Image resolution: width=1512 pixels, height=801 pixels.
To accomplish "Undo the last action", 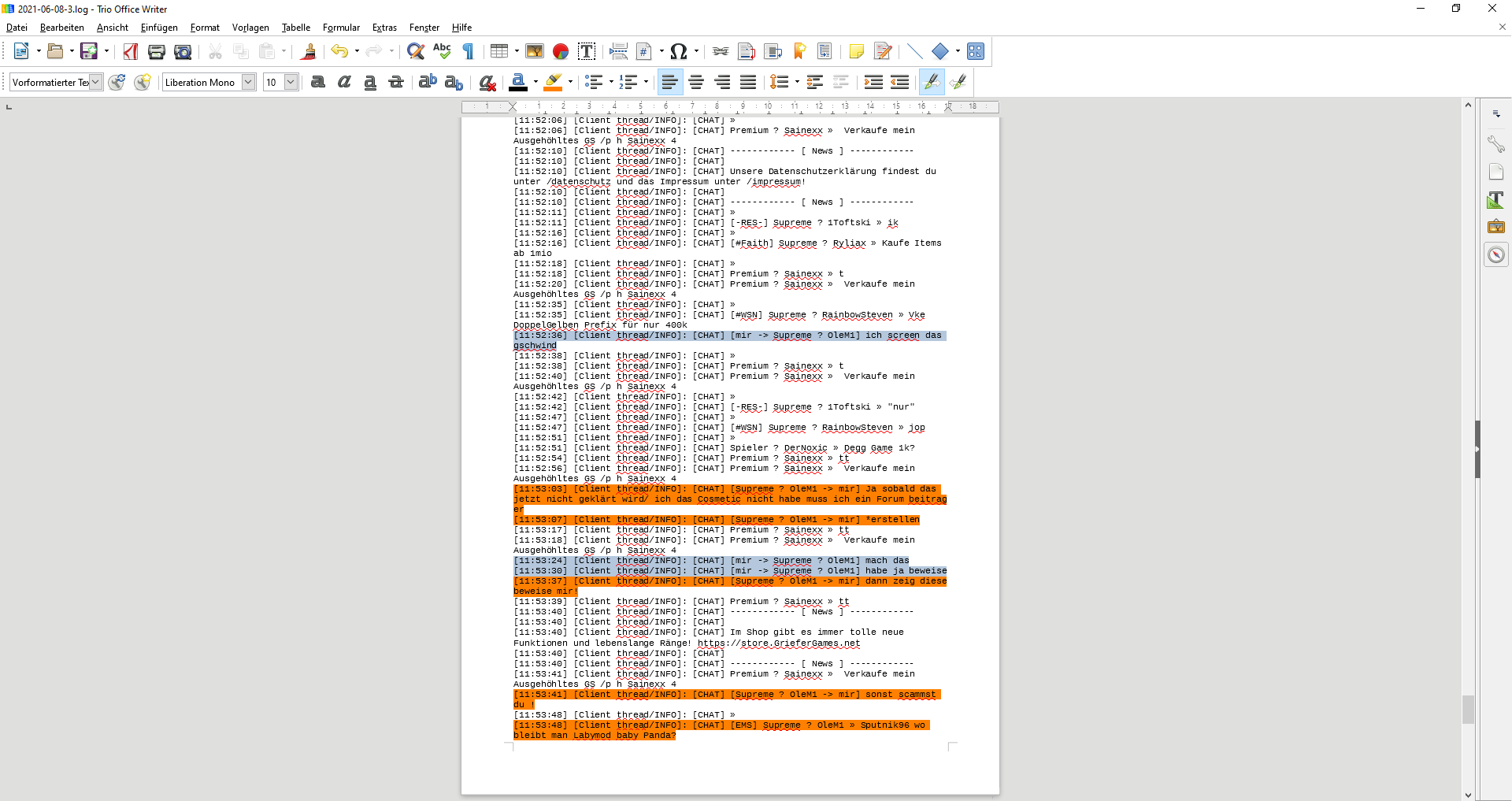I will click(339, 51).
